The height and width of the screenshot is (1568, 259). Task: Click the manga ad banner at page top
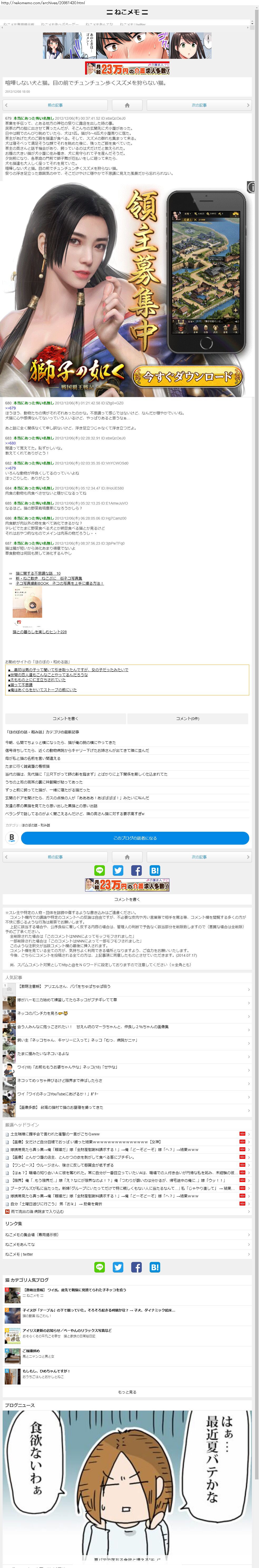tap(127, 45)
